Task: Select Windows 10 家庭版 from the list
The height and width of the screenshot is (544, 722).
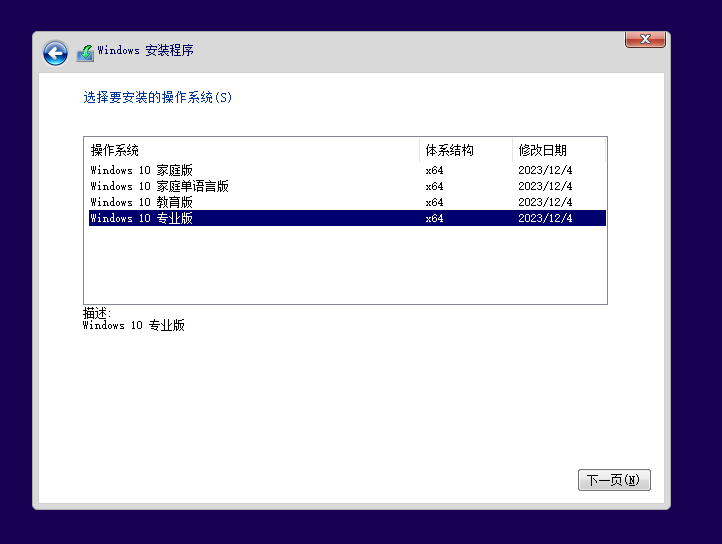Action: coord(141,170)
